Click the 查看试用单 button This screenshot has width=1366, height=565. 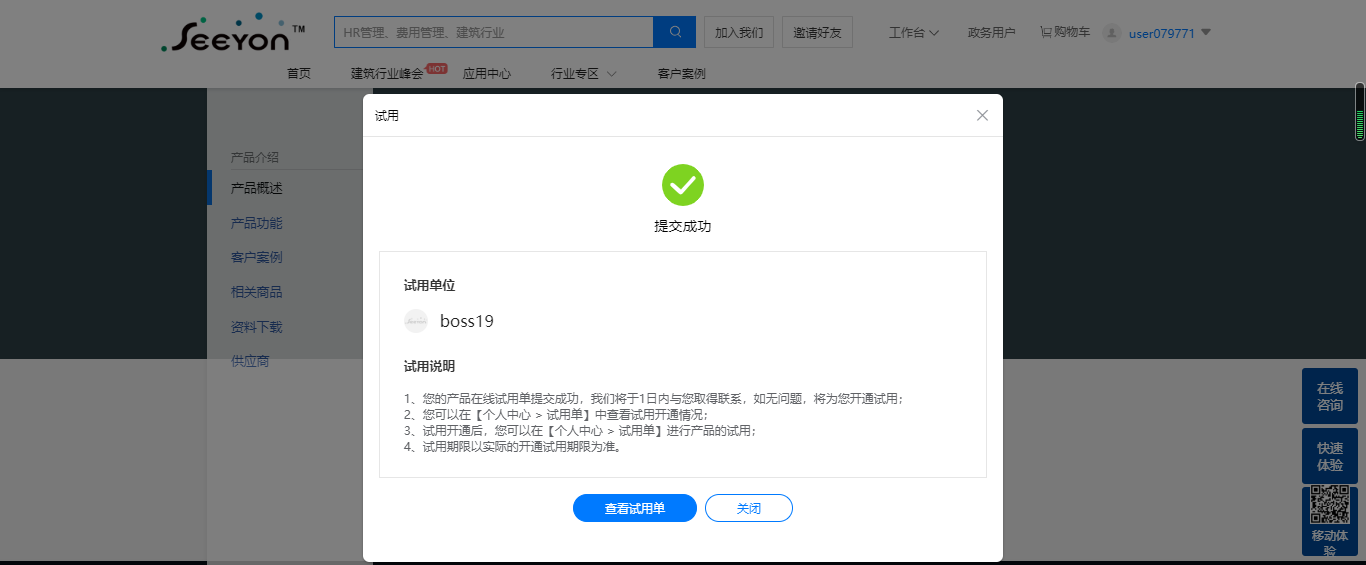pyautogui.click(x=635, y=508)
